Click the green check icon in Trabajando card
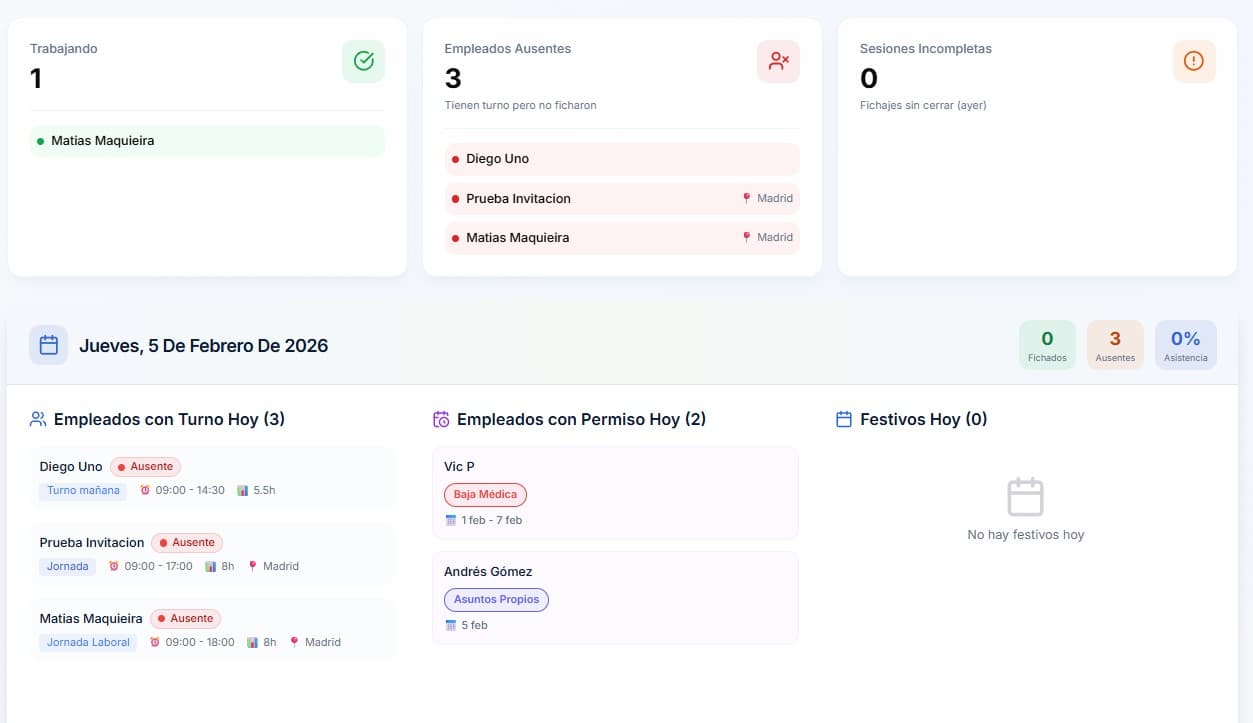The image size is (1253, 723). click(x=363, y=61)
